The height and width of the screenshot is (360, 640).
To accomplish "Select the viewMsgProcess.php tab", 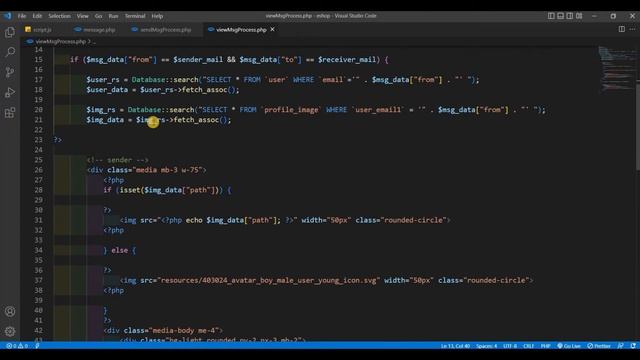I will (241, 30).
